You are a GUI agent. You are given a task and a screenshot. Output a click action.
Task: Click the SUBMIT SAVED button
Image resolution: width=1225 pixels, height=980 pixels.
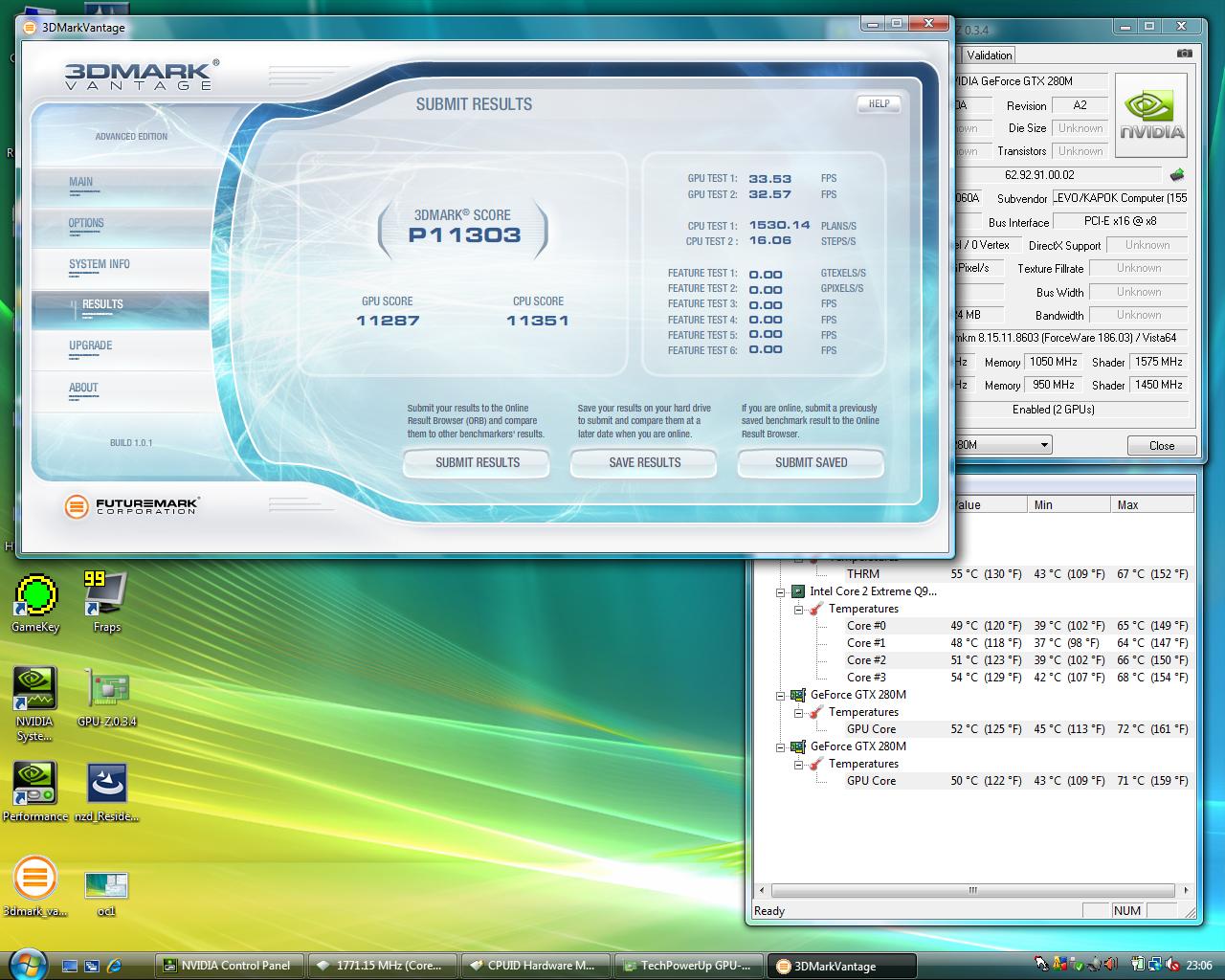click(811, 462)
